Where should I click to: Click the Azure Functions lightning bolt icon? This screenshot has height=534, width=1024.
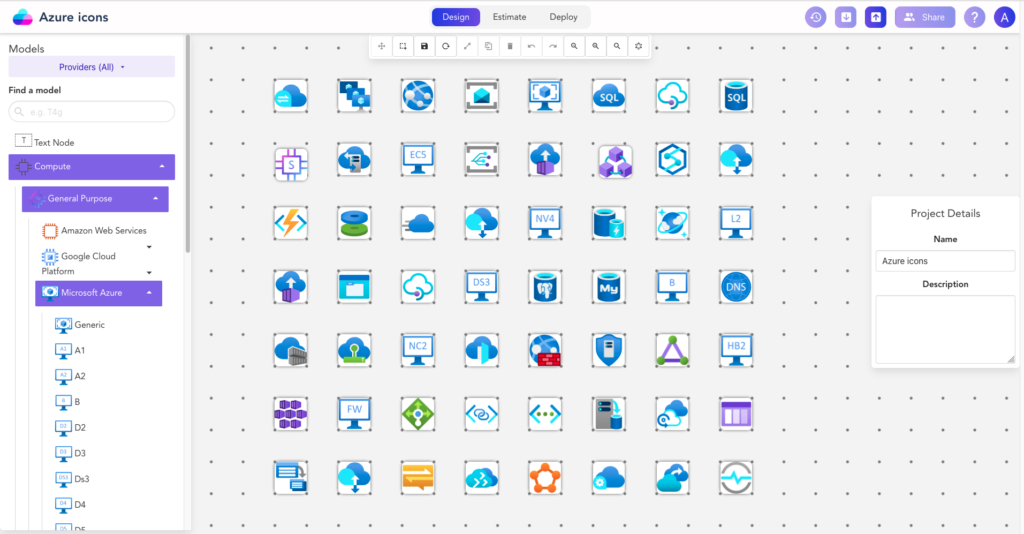pyautogui.click(x=291, y=223)
